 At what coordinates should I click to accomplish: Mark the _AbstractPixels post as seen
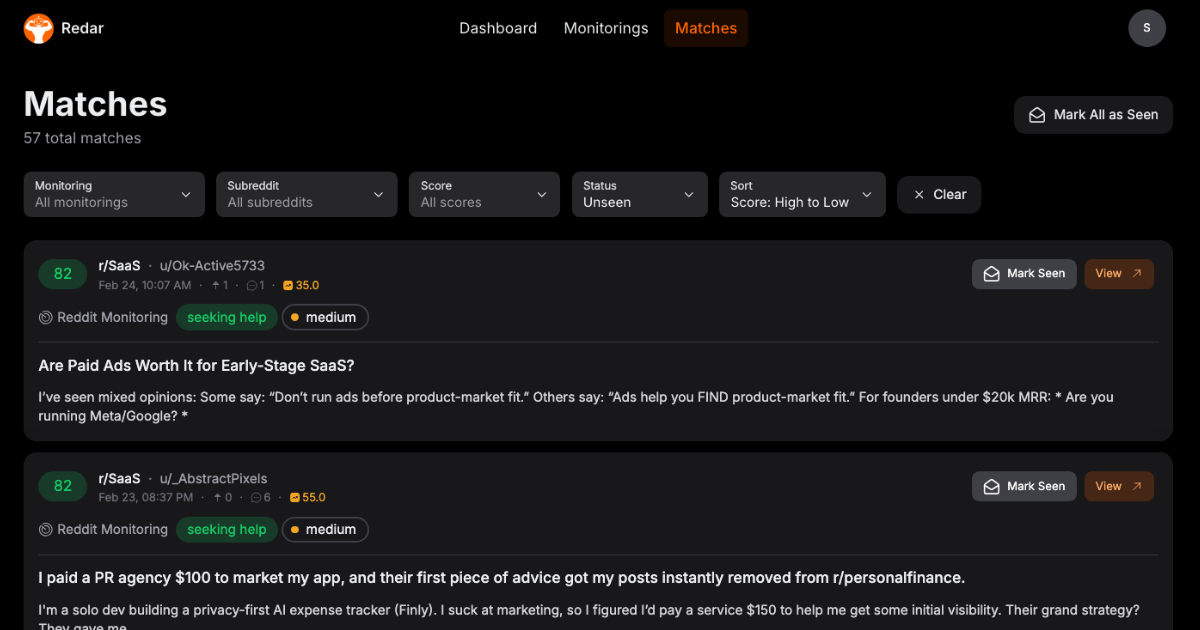[1024, 487]
